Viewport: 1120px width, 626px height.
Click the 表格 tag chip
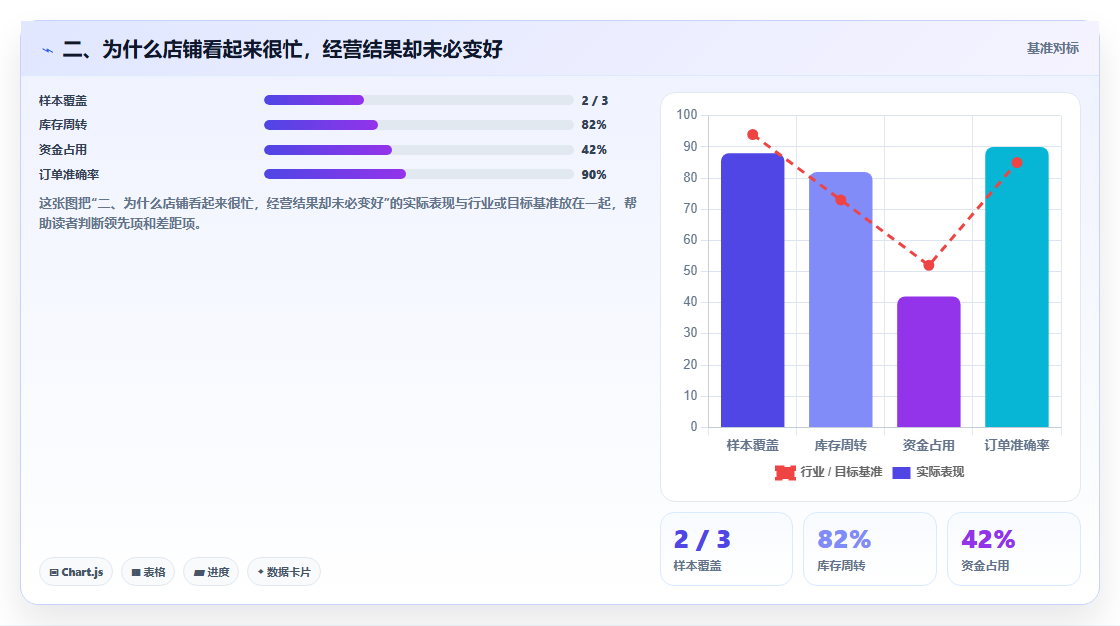point(148,572)
